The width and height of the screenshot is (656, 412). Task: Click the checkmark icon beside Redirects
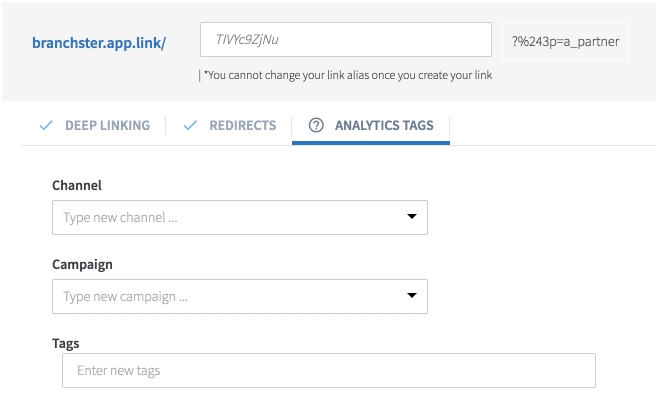pyautogui.click(x=190, y=126)
